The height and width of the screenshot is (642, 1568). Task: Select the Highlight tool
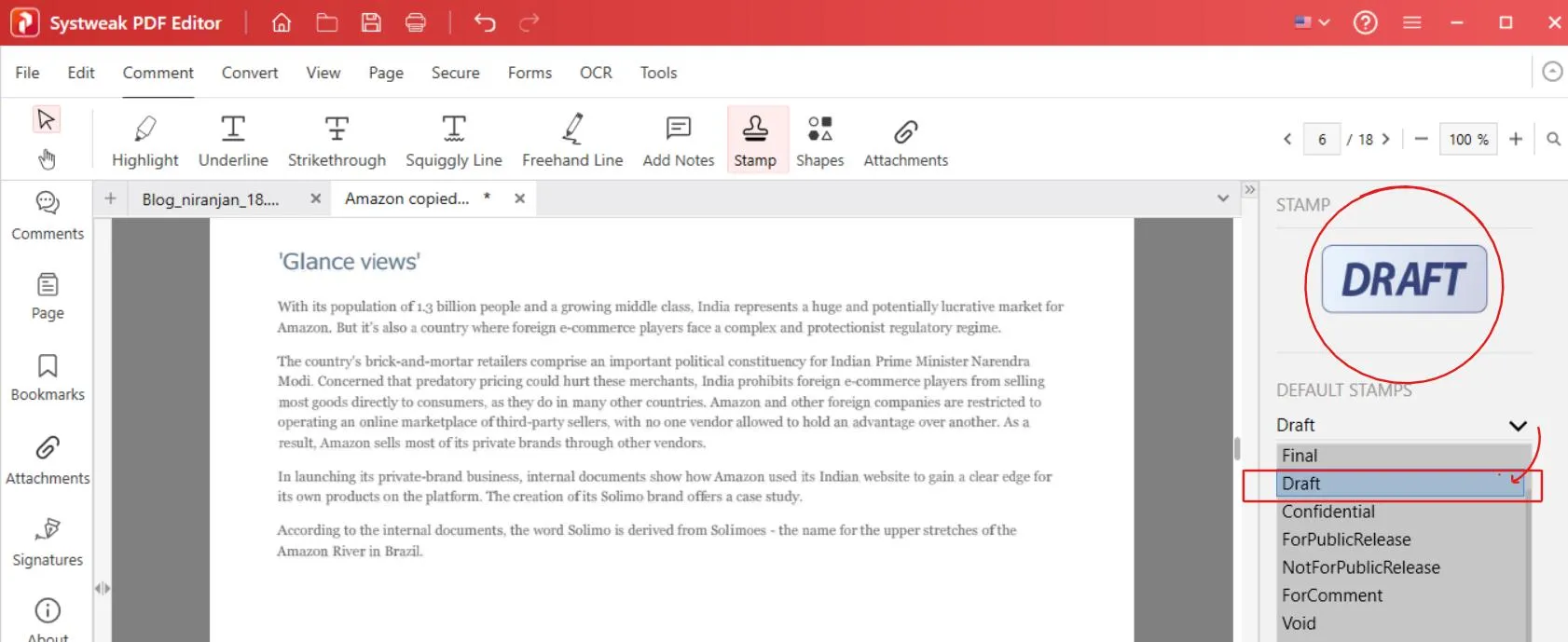144,141
